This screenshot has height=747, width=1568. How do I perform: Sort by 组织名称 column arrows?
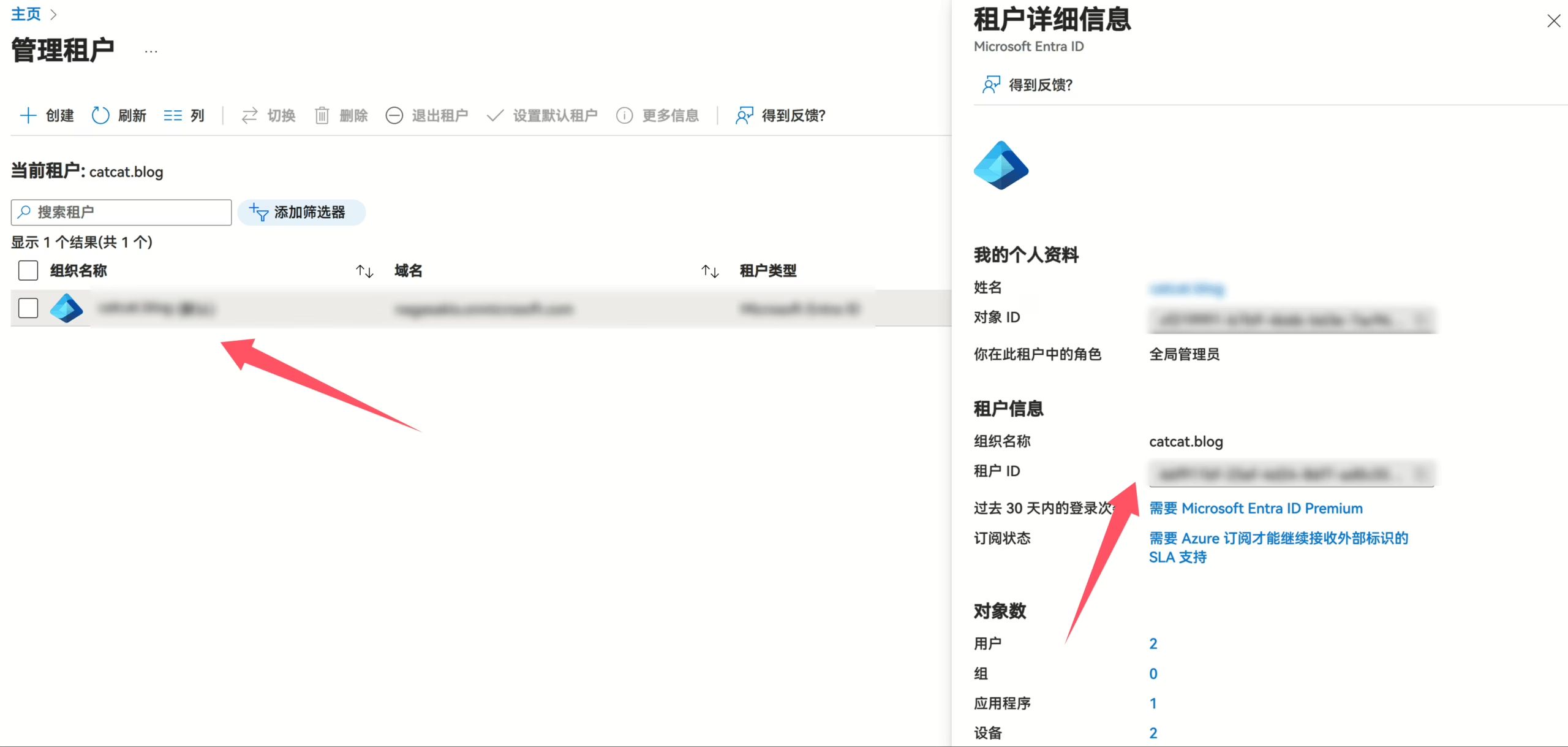click(364, 271)
